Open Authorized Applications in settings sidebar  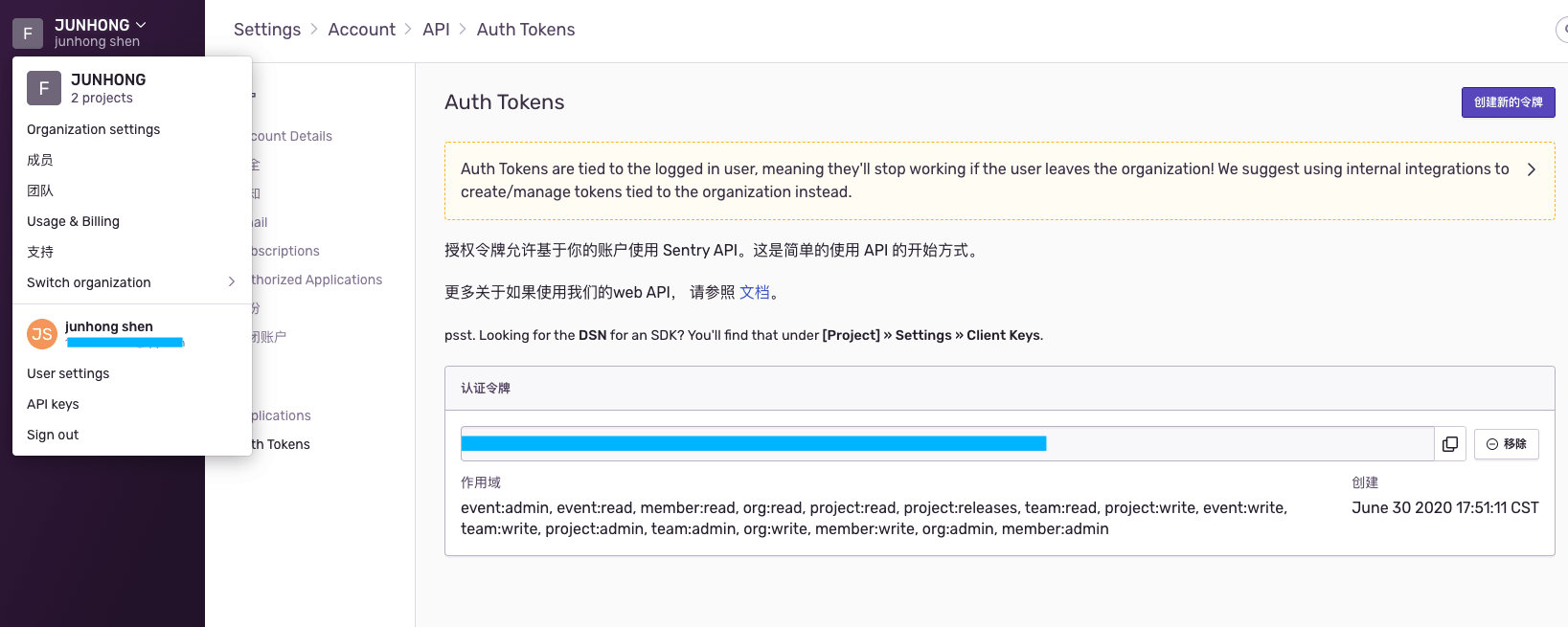[x=317, y=280]
